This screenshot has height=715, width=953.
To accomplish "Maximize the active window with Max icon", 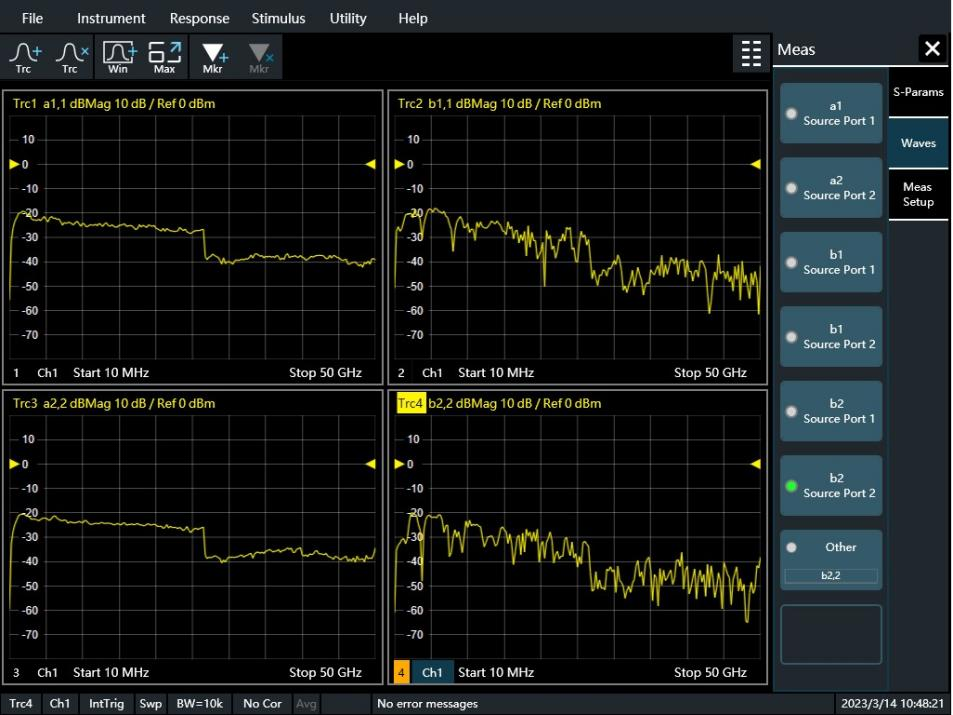I will pos(165,57).
